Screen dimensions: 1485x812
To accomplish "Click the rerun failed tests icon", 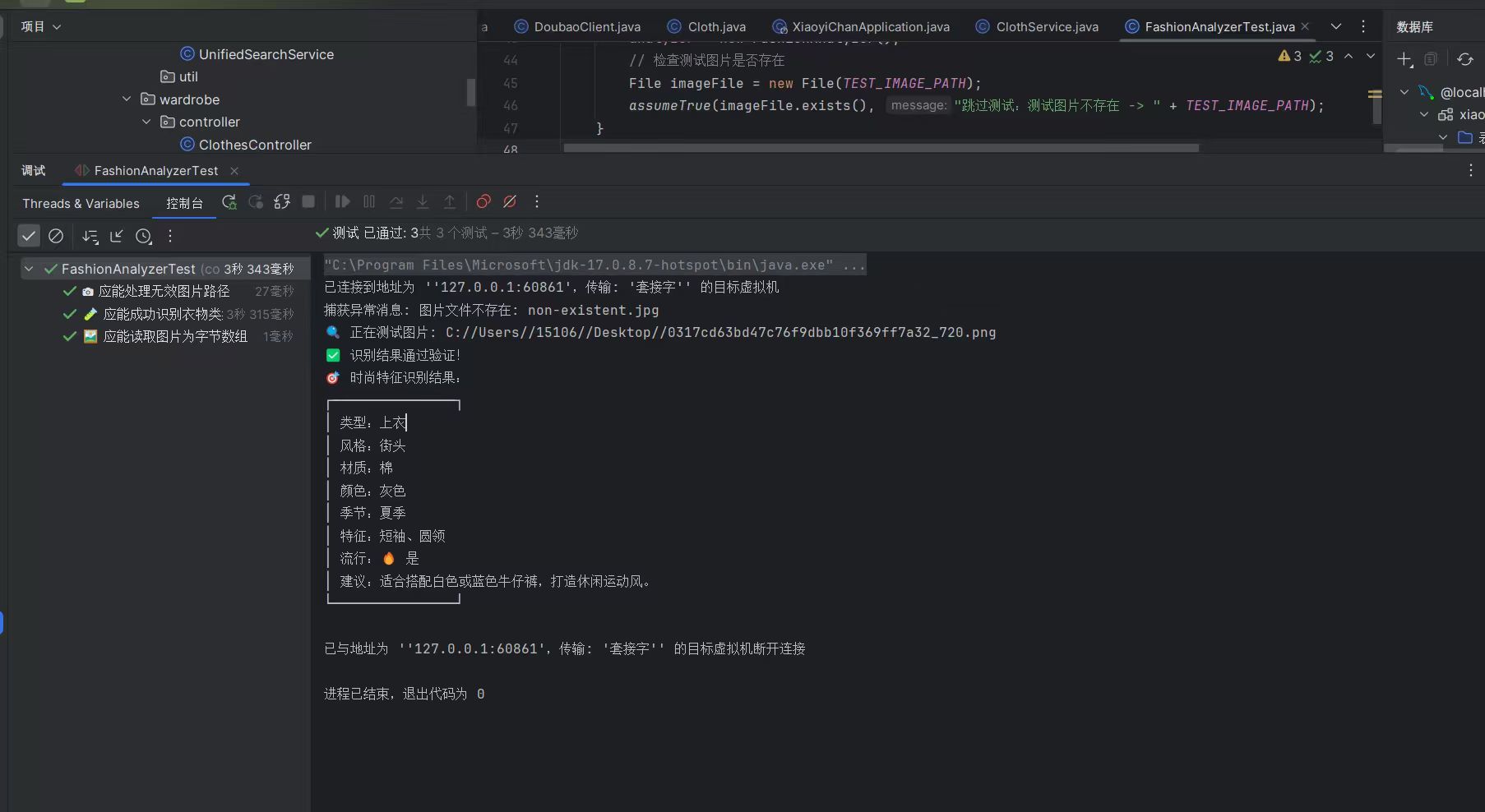I will pyautogui.click(x=256, y=202).
